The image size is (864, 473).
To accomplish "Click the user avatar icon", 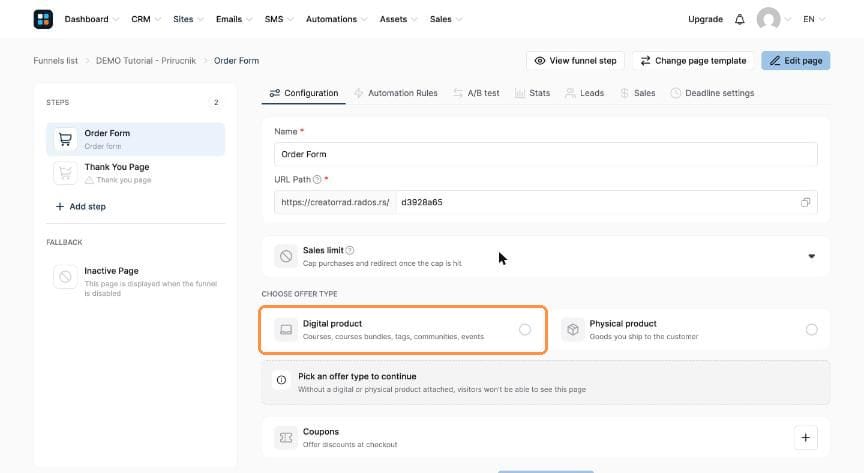I will pyautogui.click(x=768, y=19).
